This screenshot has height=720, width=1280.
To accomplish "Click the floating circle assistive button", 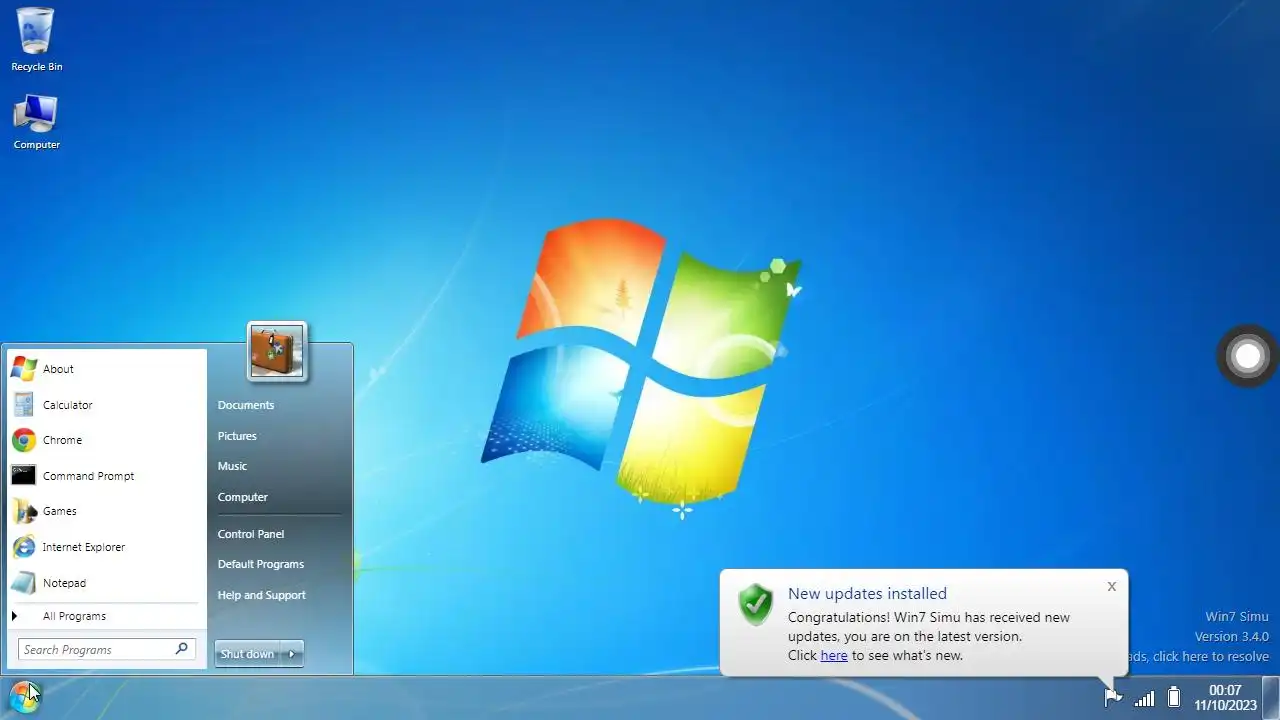I will click(x=1247, y=355).
